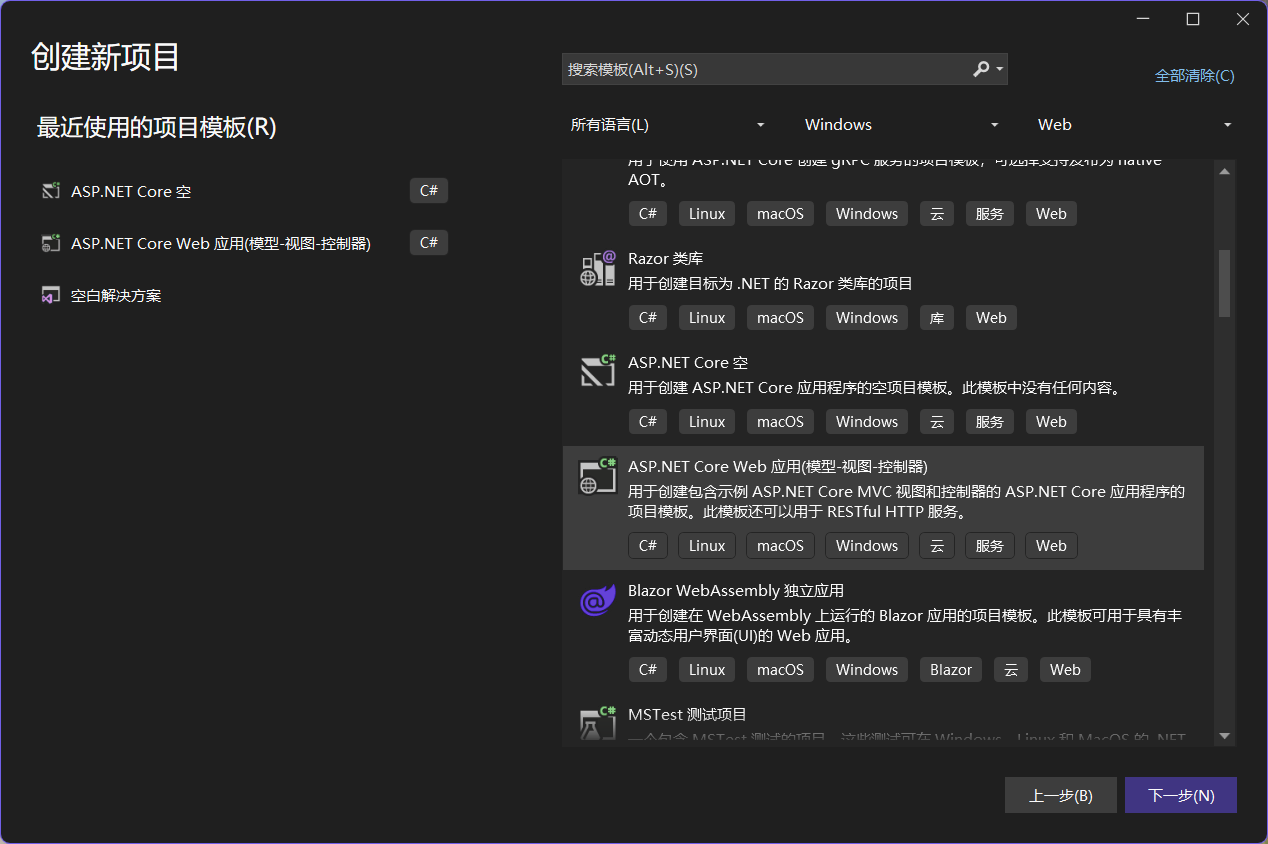1268x844 pixels.
Task: Click the 服务 tag under ASP.NET Core 空
Action: point(990,422)
